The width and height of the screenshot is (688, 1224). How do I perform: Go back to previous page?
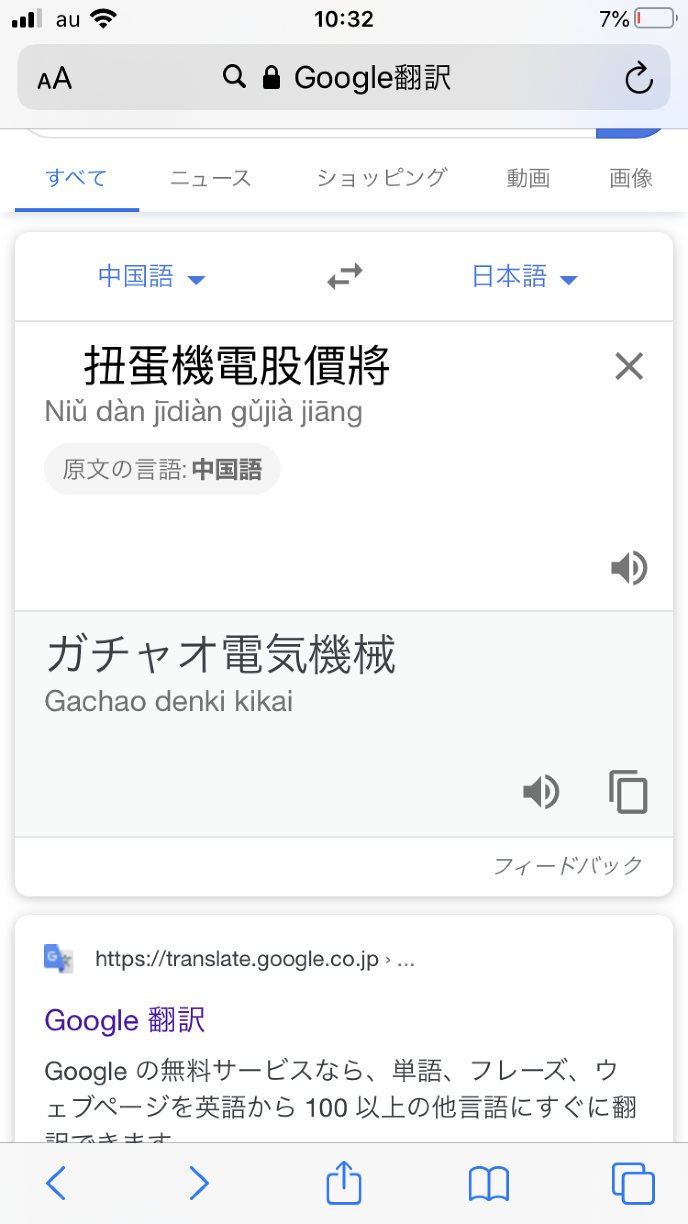coord(57,1184)
